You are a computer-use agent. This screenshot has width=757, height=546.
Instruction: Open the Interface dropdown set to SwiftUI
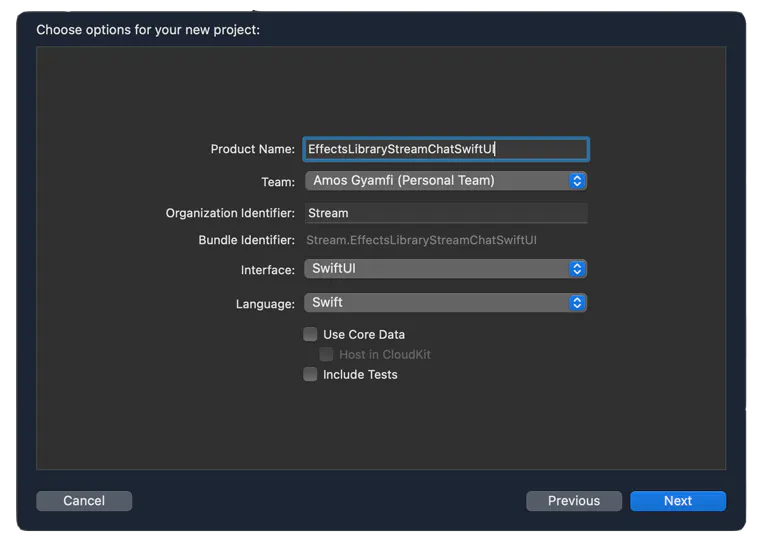click(x=446, y=269)
